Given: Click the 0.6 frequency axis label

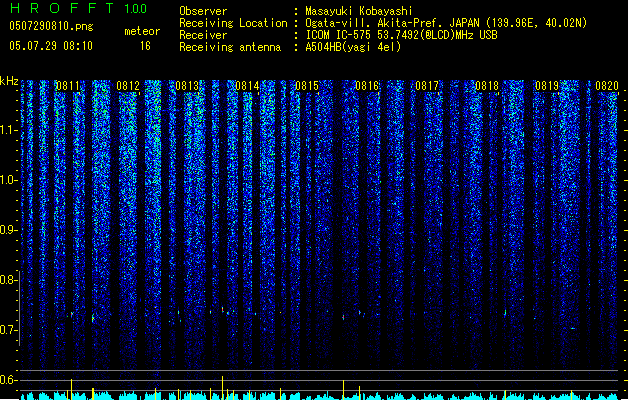Looking at the screenshot, I should tap(8, 380).
